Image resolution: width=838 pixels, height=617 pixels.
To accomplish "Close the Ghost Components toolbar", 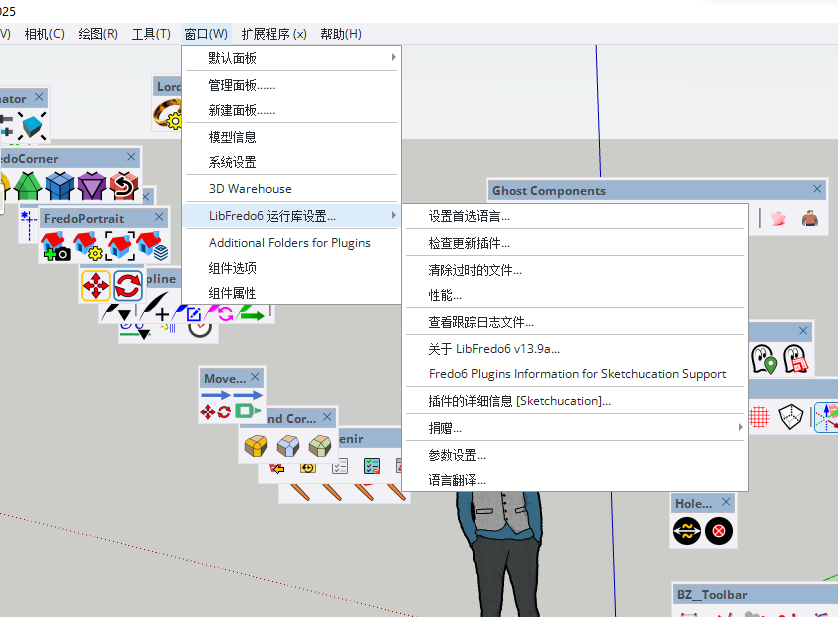I will (x=818, y=189).
